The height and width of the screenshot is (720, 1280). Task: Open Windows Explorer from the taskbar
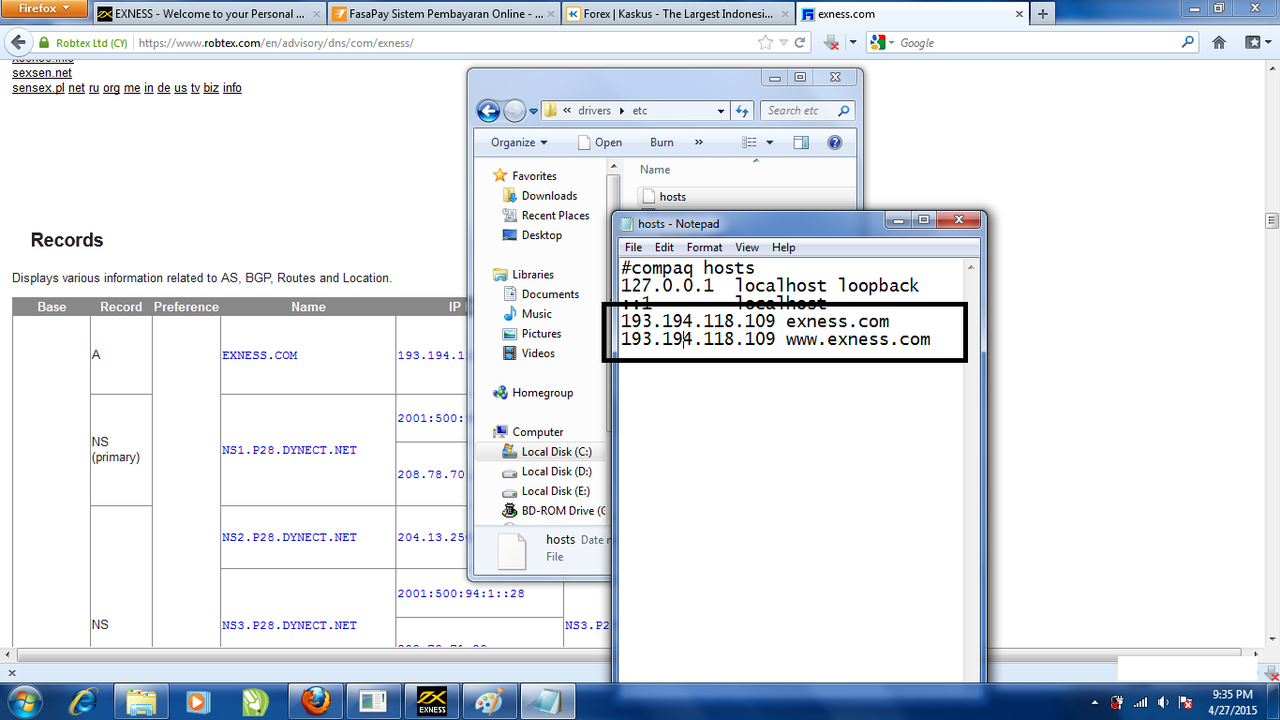[x=141, y=701]
